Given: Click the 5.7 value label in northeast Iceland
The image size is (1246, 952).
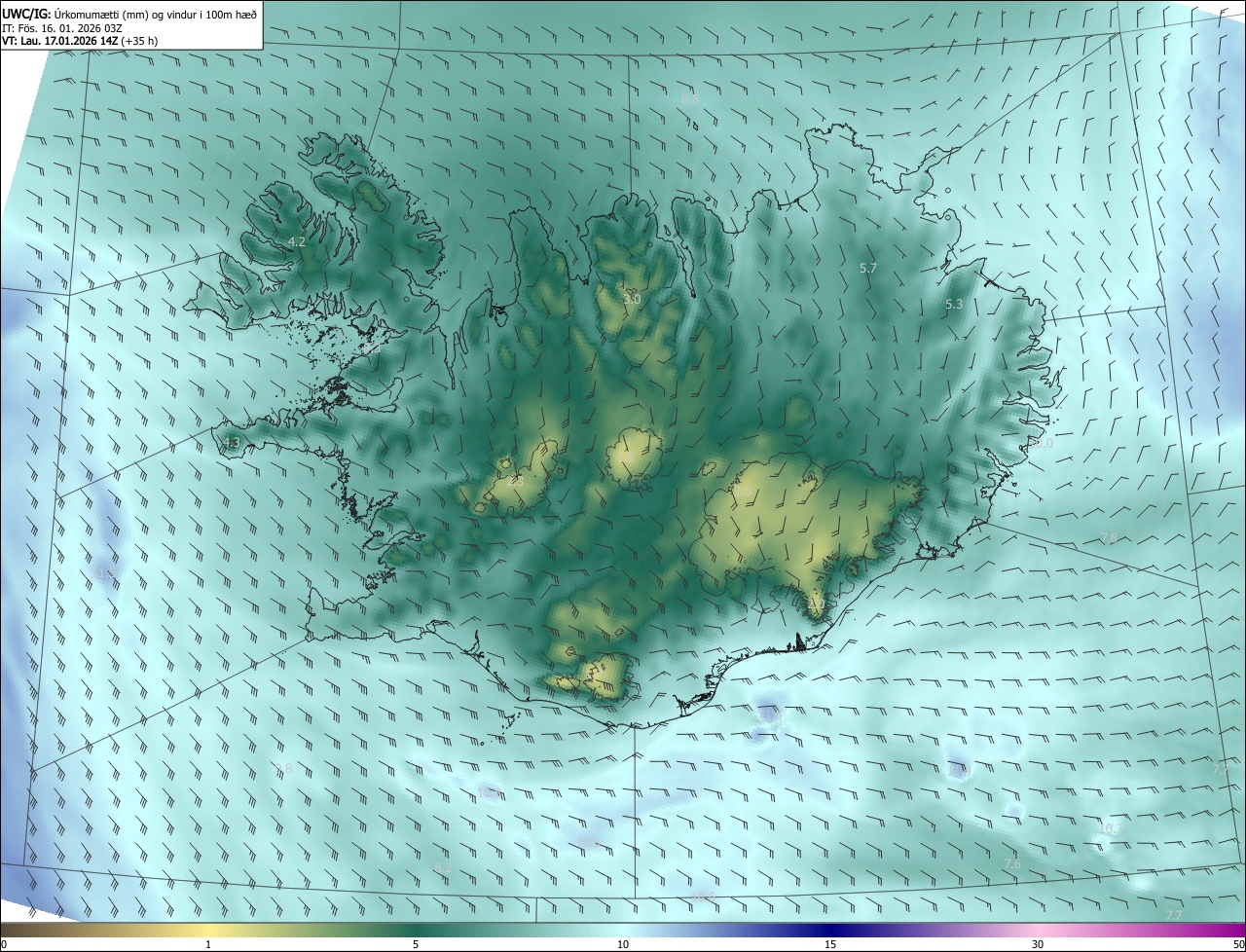Looking at the screenshot, I should click(x=869, y=268).
